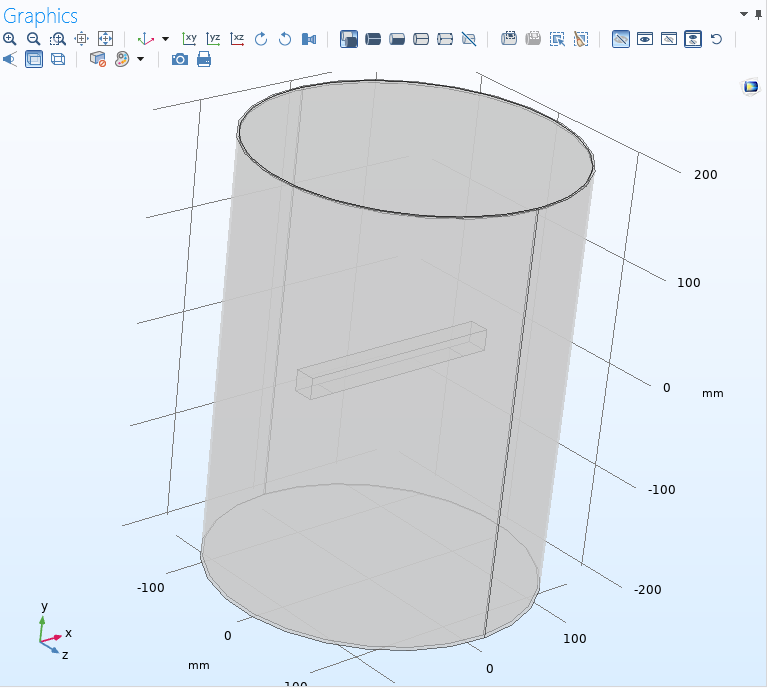Toggle the perspective view cone icon

point(10,59)
